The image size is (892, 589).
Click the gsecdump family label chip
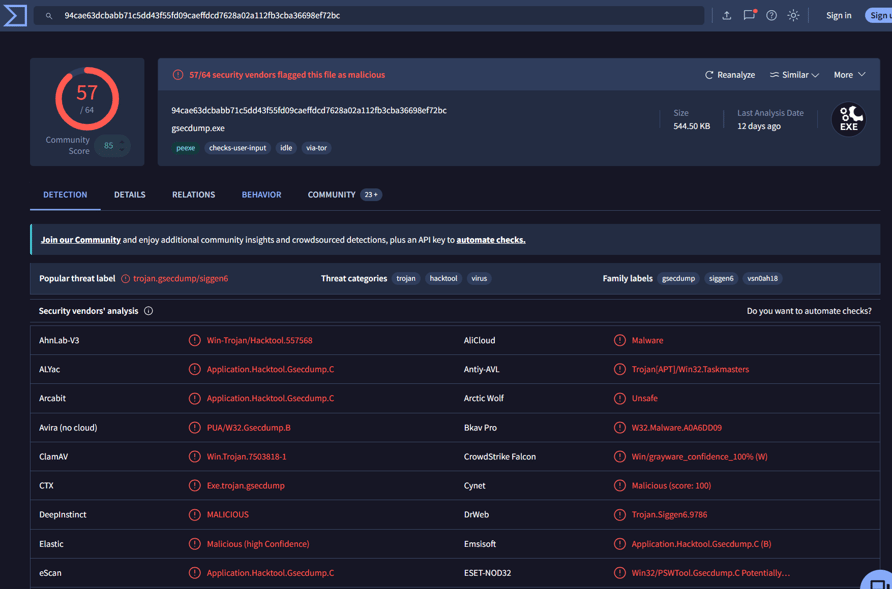(679, 279)
